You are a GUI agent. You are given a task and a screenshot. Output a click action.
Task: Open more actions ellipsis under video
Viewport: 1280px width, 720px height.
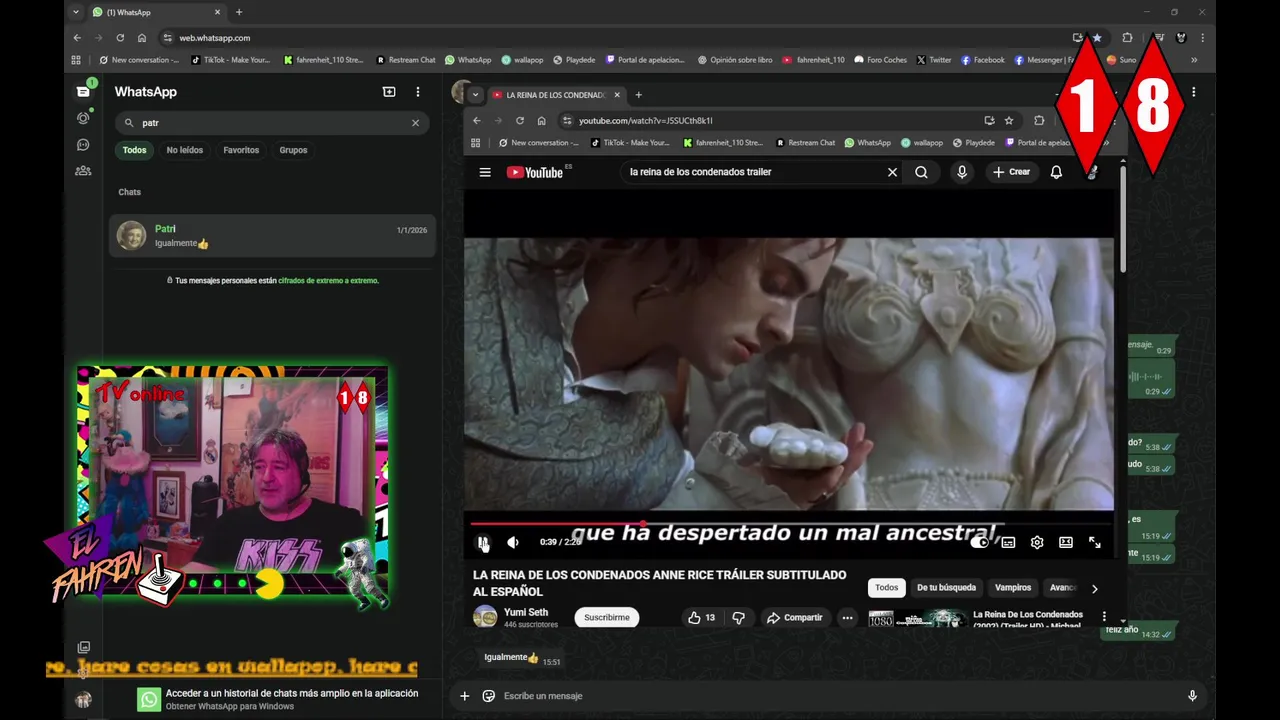(x=847, y=618)
